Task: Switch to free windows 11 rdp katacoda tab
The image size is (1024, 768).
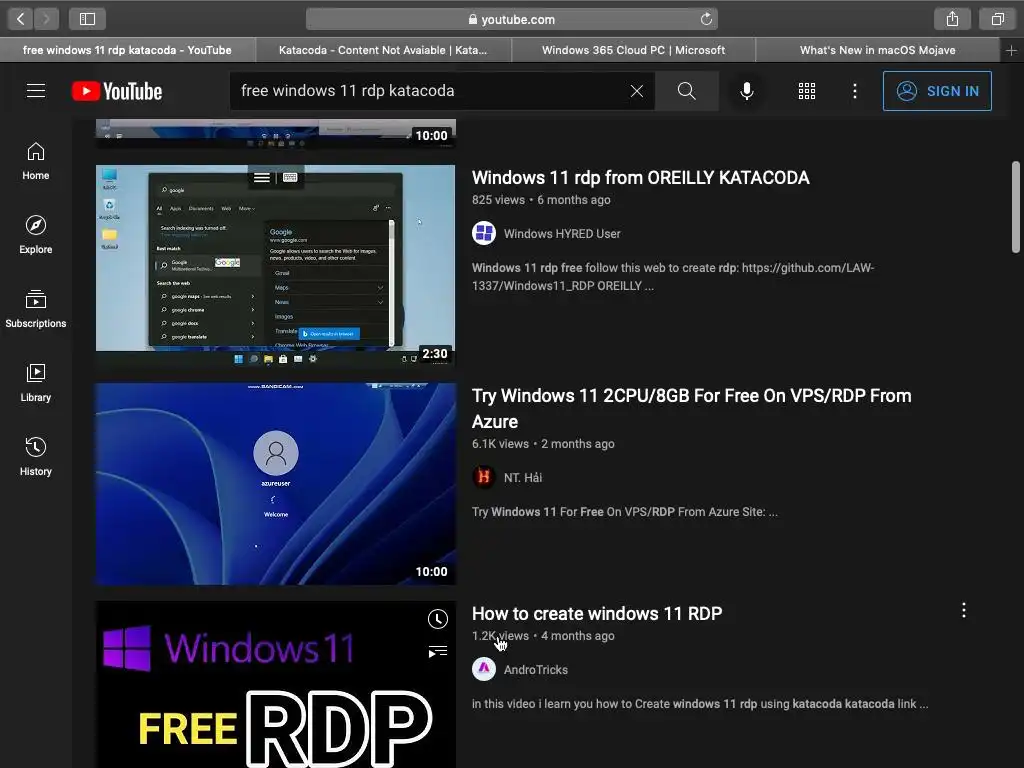Action: coord(127,50)
